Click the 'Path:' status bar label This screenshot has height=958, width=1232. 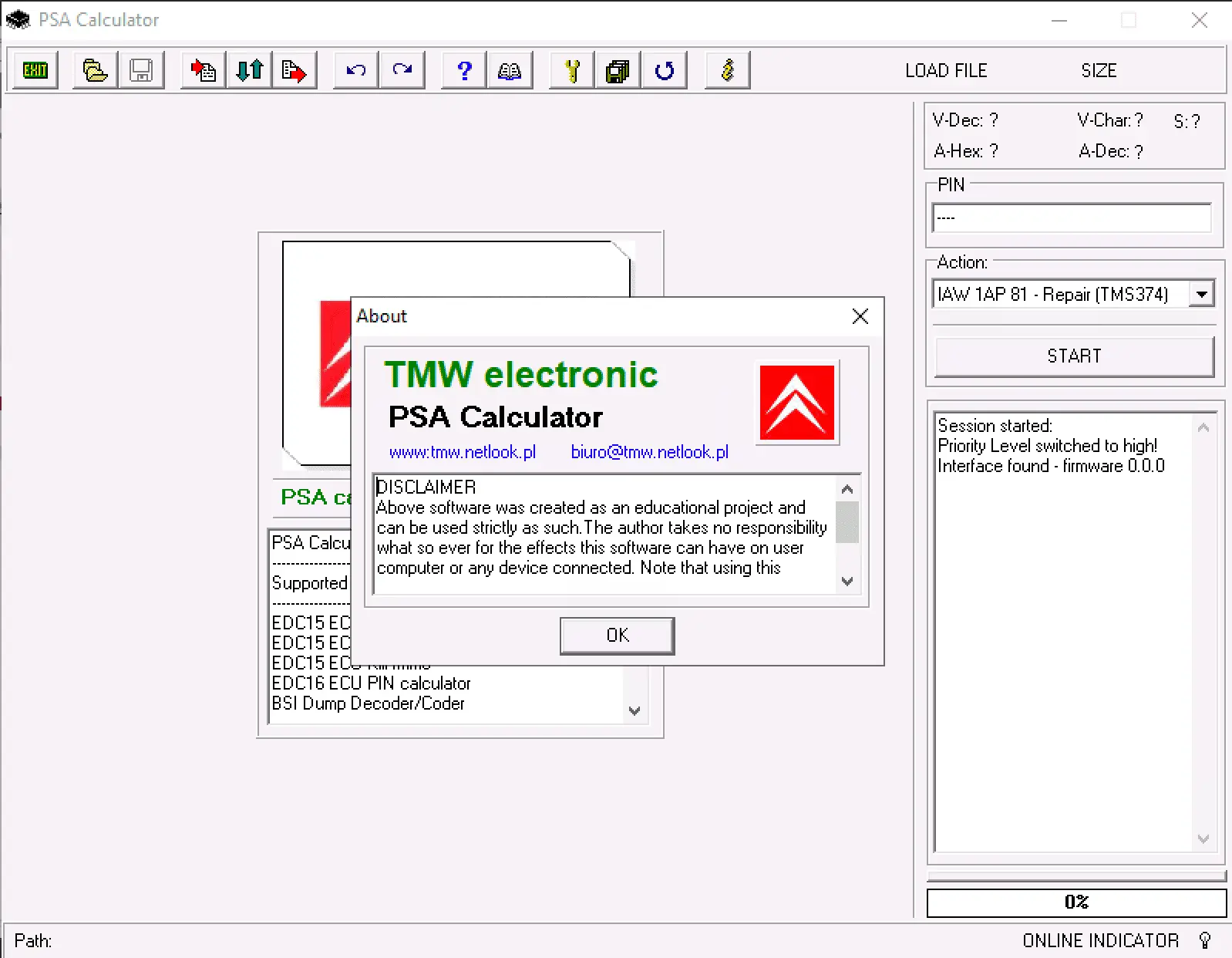33,941
